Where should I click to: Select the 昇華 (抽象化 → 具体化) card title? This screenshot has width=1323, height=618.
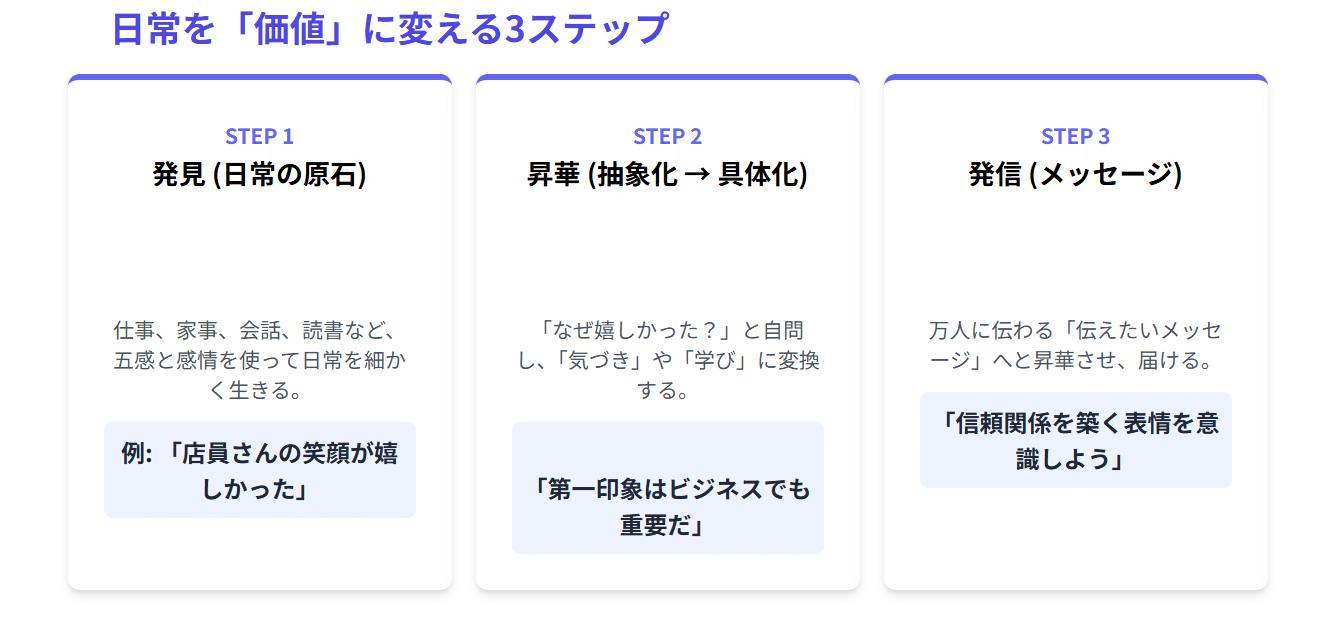click(x=667, y=174)
